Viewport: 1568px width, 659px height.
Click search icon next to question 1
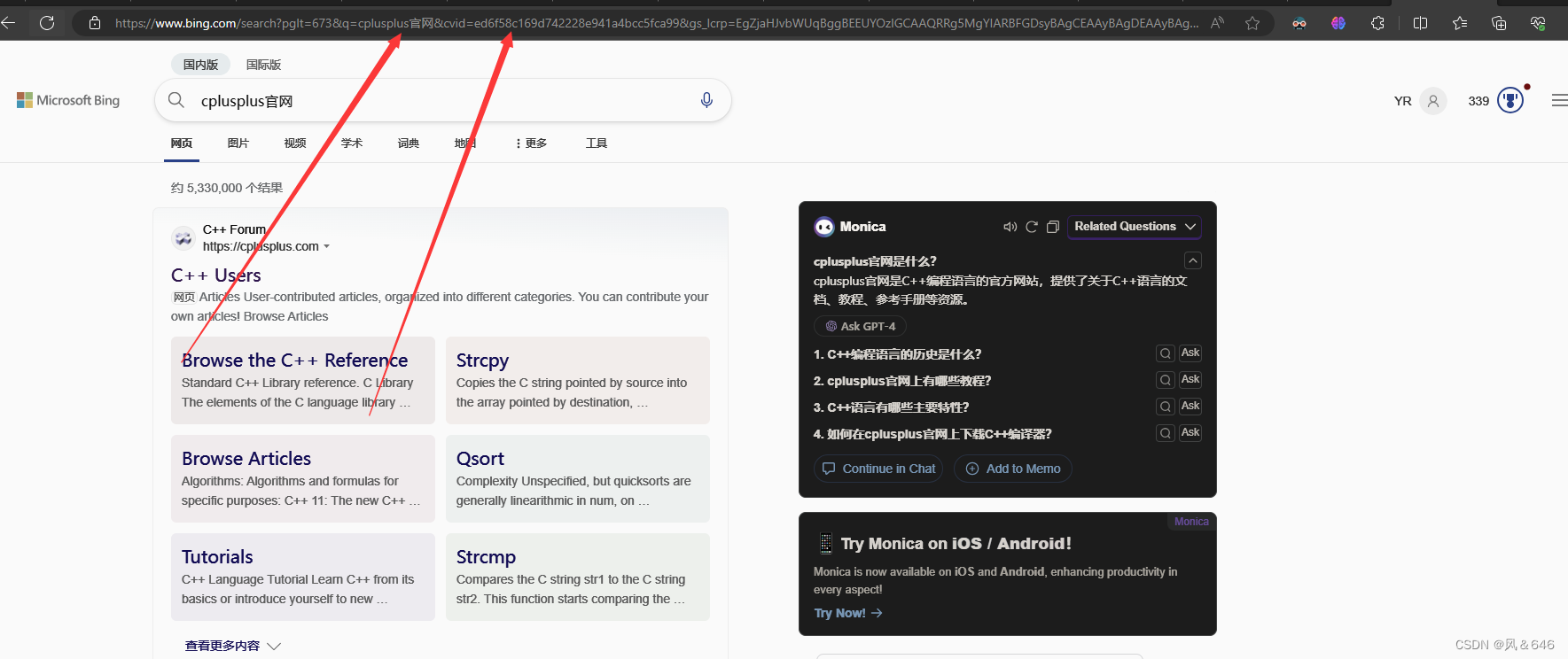[x=1166, y=353]
